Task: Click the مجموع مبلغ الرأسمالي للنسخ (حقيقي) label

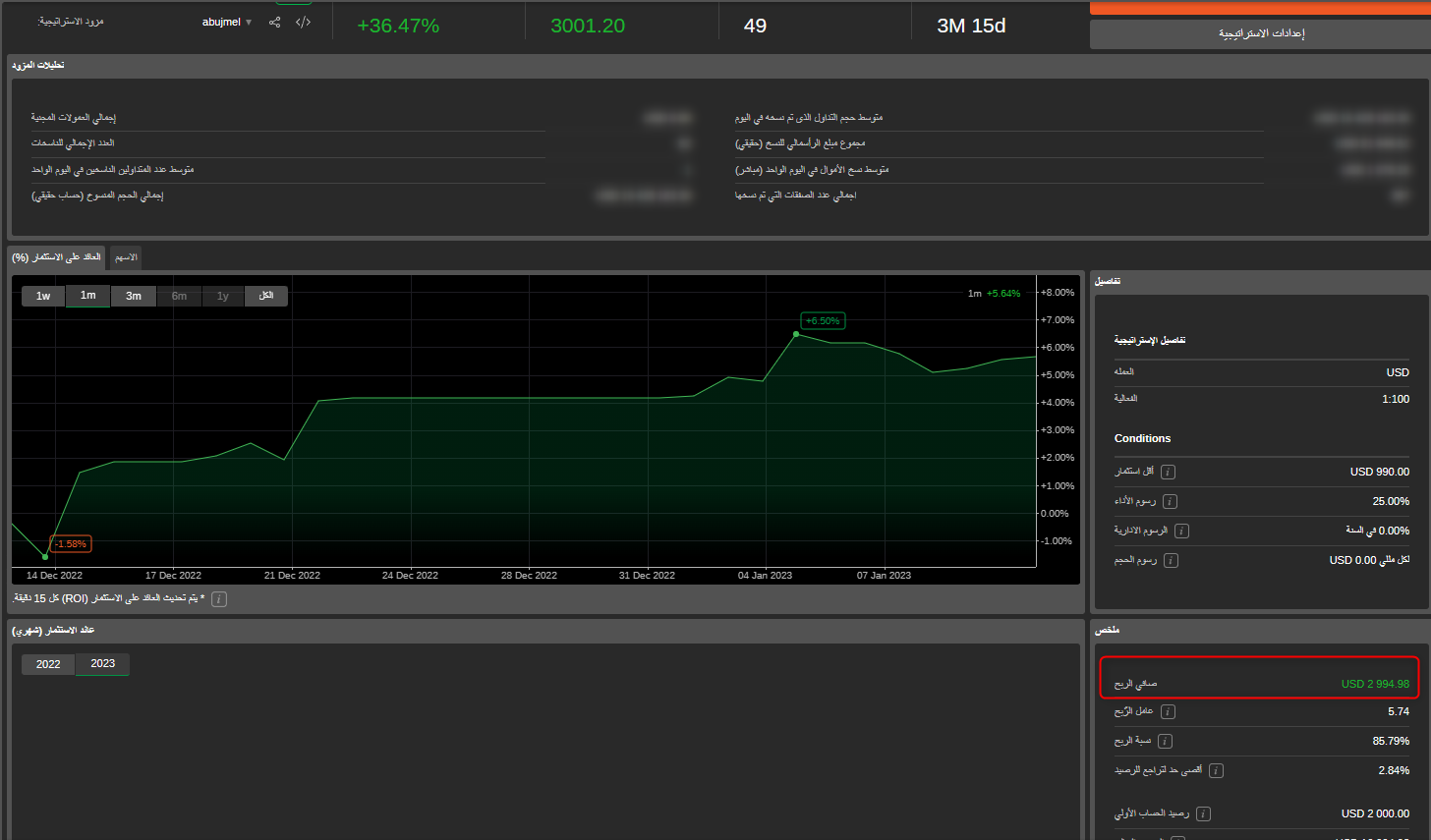Action: pyautogui.click(x=800, y=143)
